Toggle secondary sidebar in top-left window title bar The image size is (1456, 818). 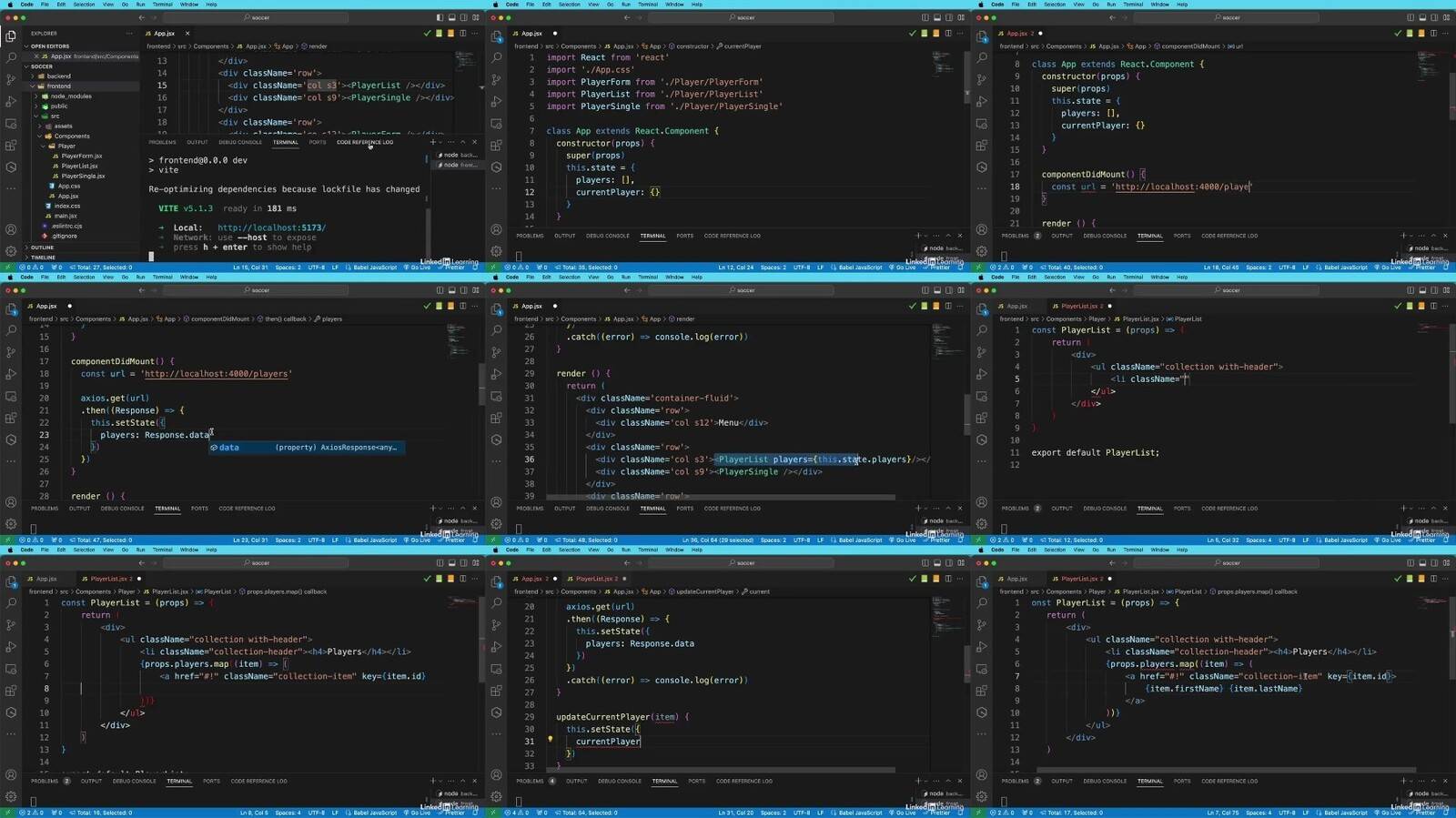pyautogui.click(x=463, y=17)
